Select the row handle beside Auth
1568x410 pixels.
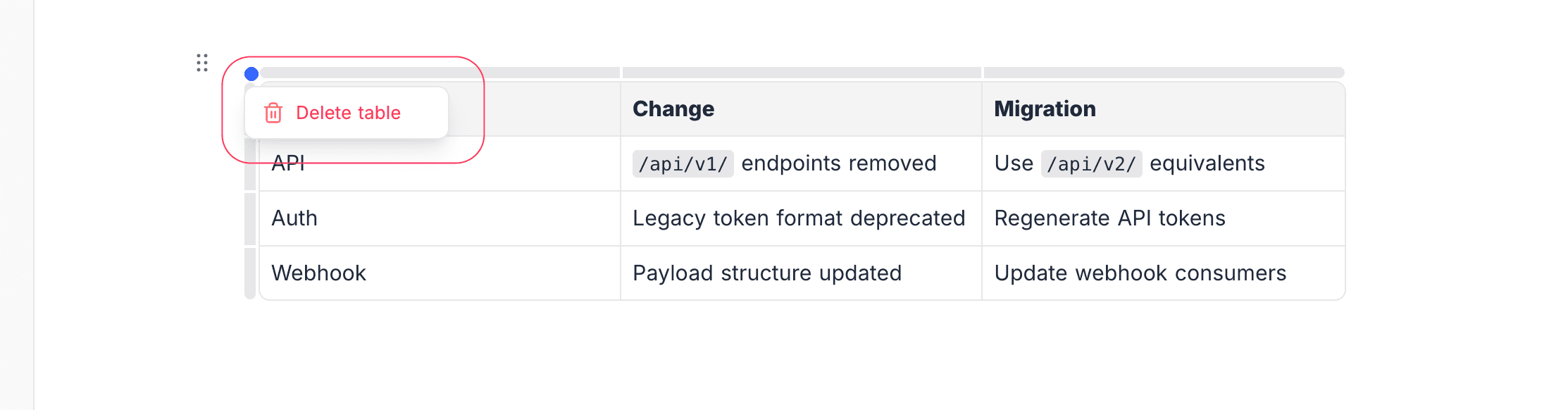250,218
